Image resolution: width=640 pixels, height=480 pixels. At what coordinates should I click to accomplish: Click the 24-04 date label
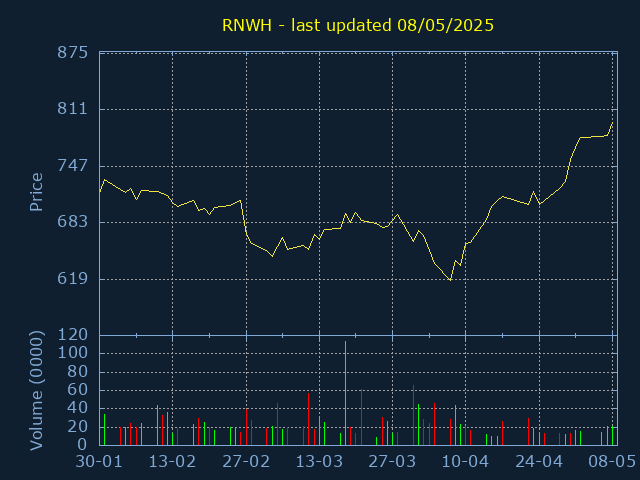point(539,462)
